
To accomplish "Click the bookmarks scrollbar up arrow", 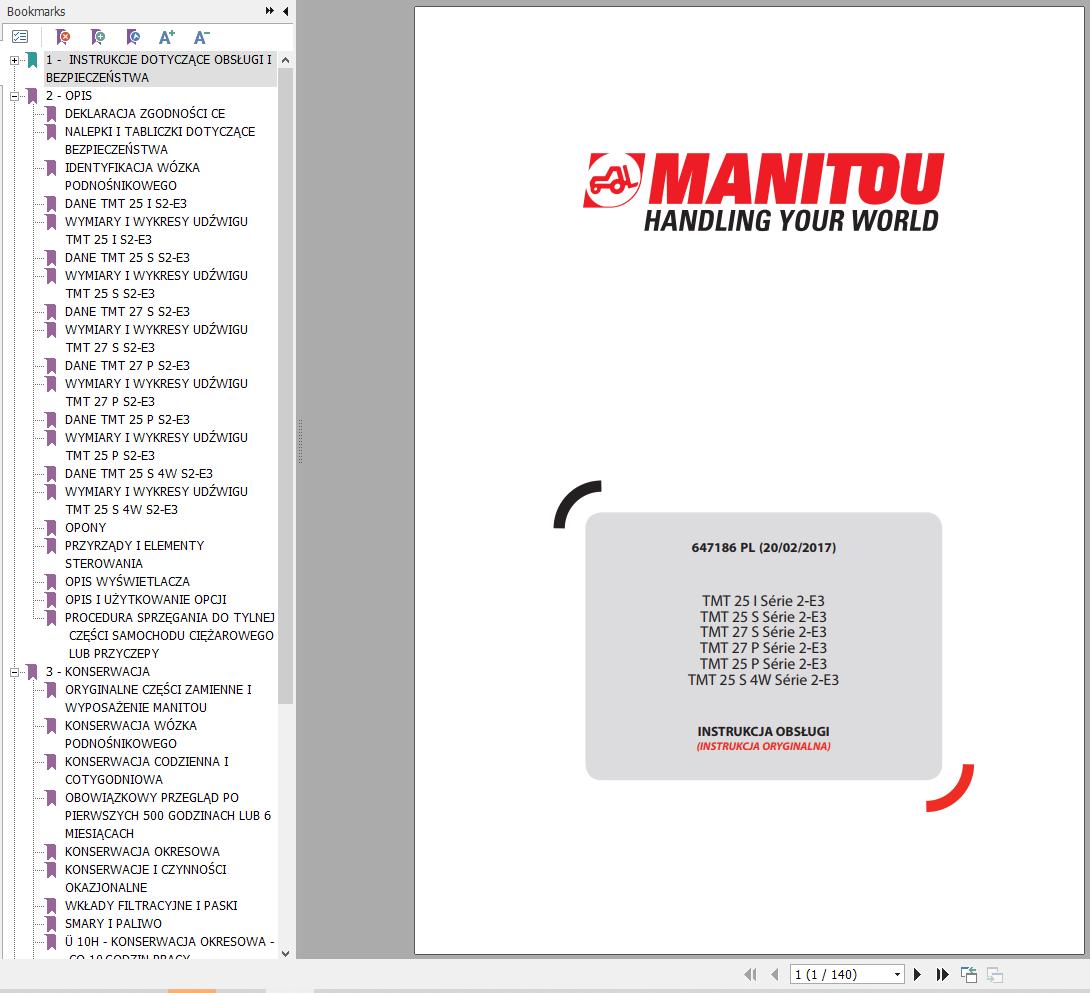I will 285,60.
